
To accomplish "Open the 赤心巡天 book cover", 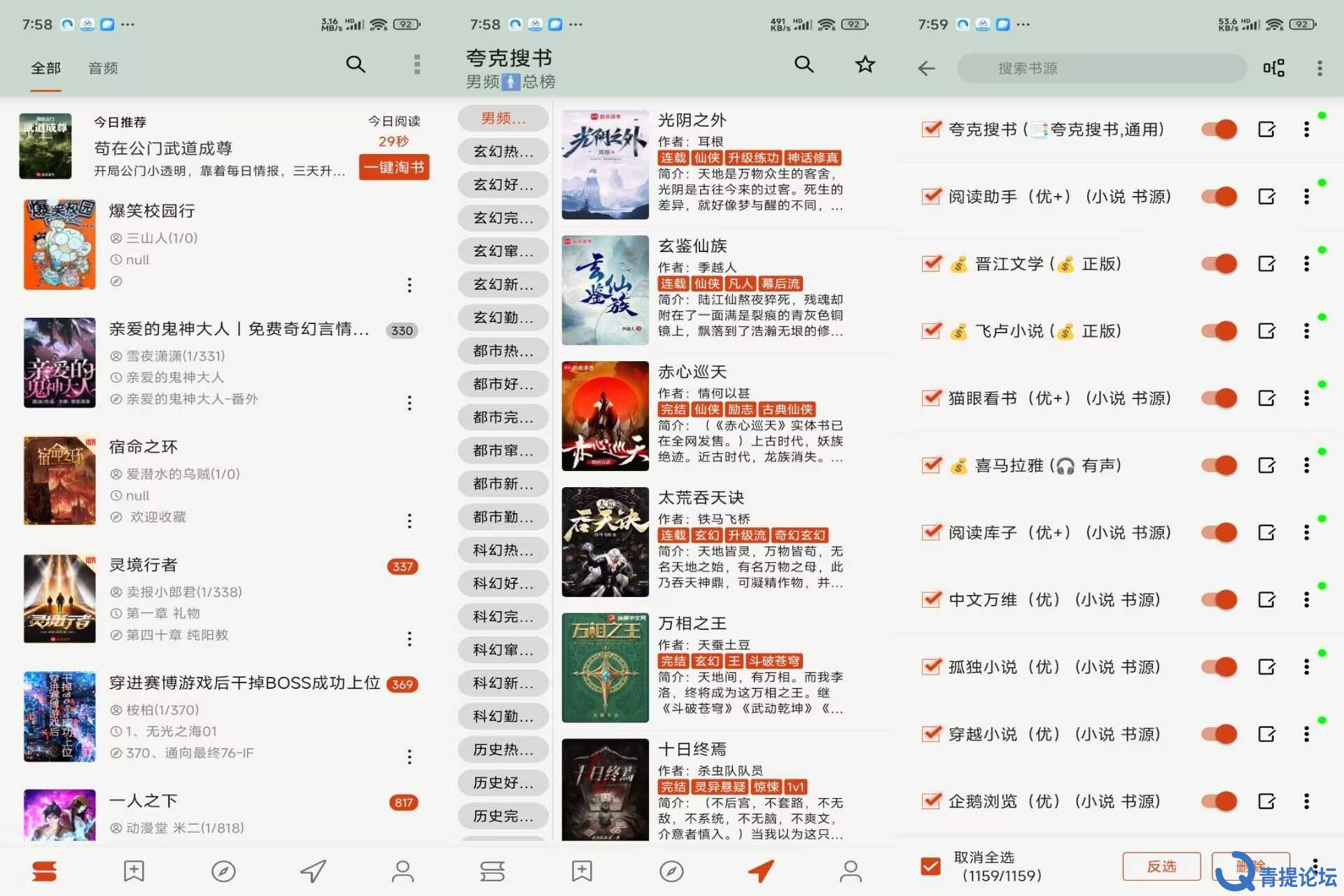I will 605,416.
